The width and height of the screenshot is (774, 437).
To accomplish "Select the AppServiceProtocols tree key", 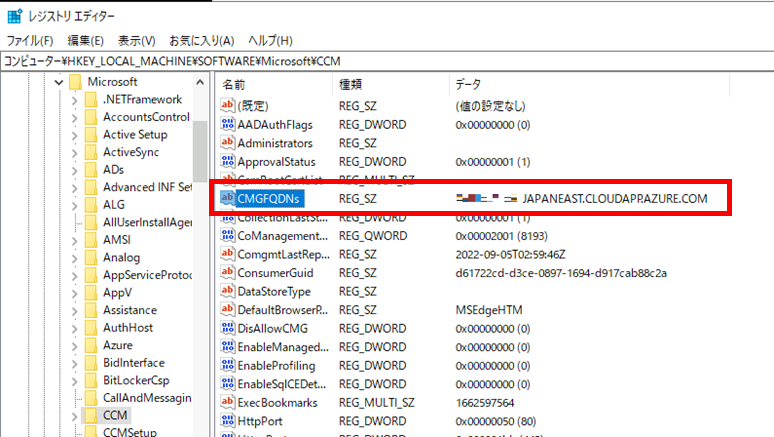I will click(147, 275).
